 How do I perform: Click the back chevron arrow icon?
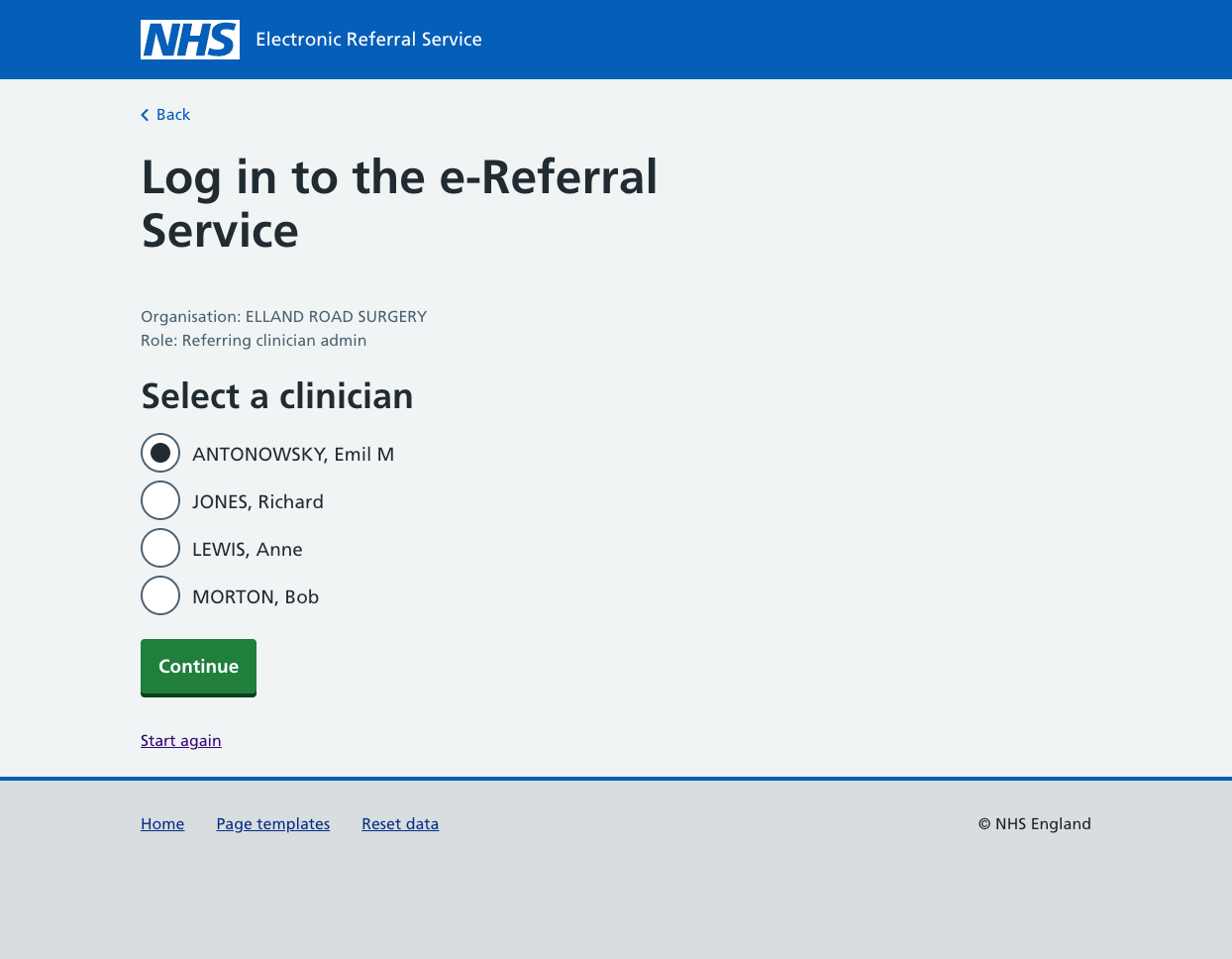145,115
